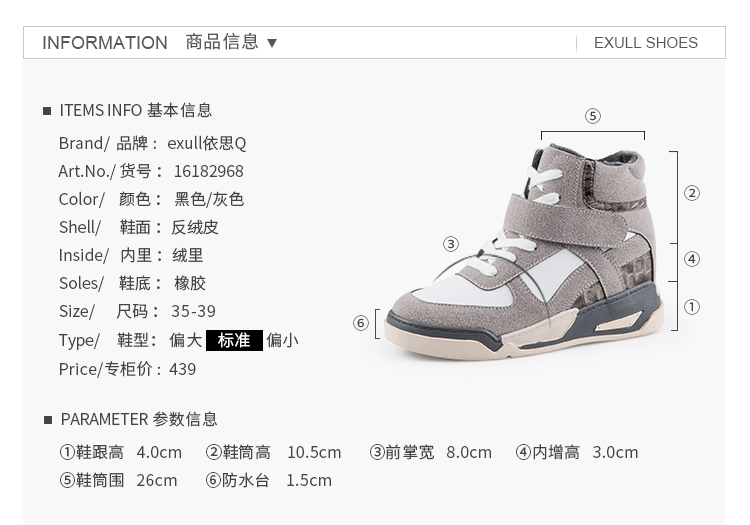
Task: Click the article number 16182968
Action: click(209, 171)
